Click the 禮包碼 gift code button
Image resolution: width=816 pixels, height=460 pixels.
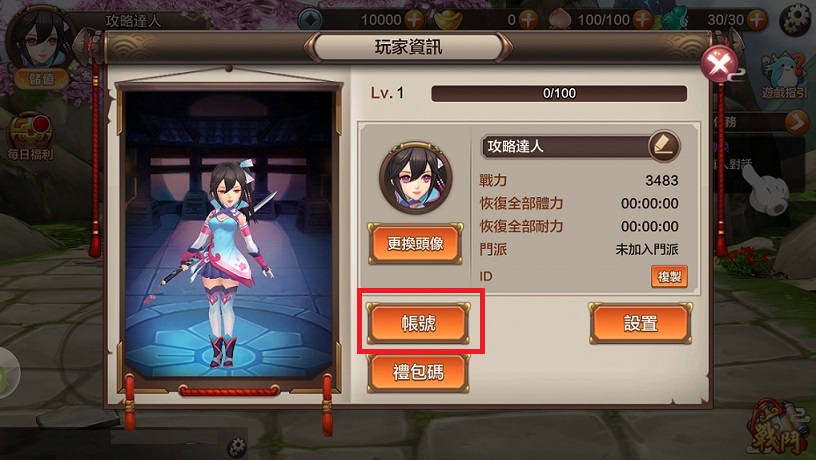(x=418, y=373)
